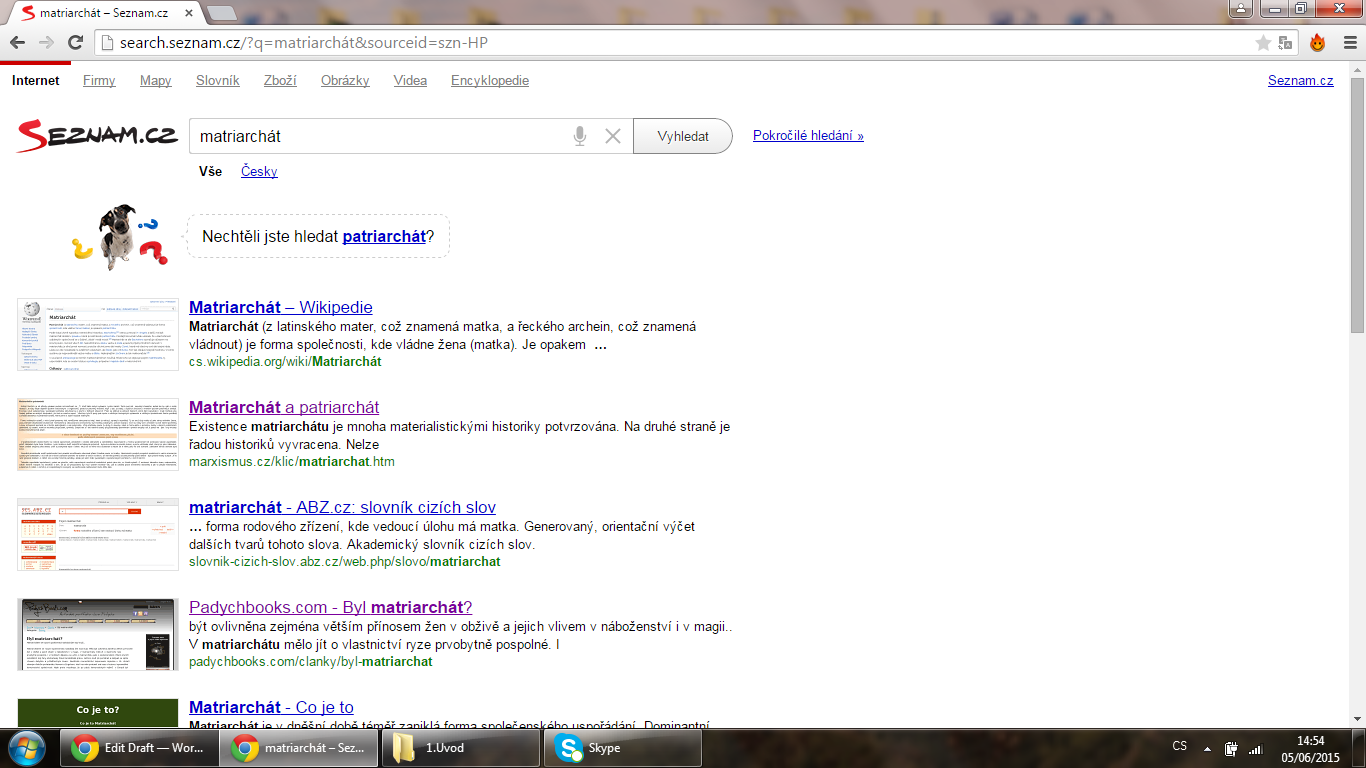Click the browser back arrow
Viewport: 1366px width, 768px height.
tap(18, 43)
